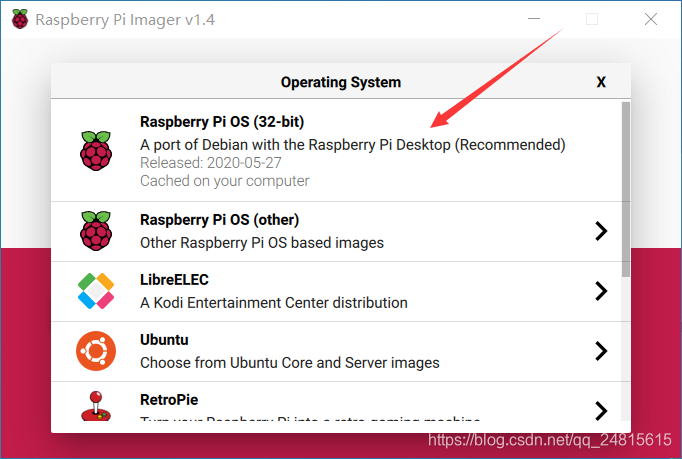
Task: Click 'A Kodi Entertainment Center distribution' text
Action: click(274, 303)
